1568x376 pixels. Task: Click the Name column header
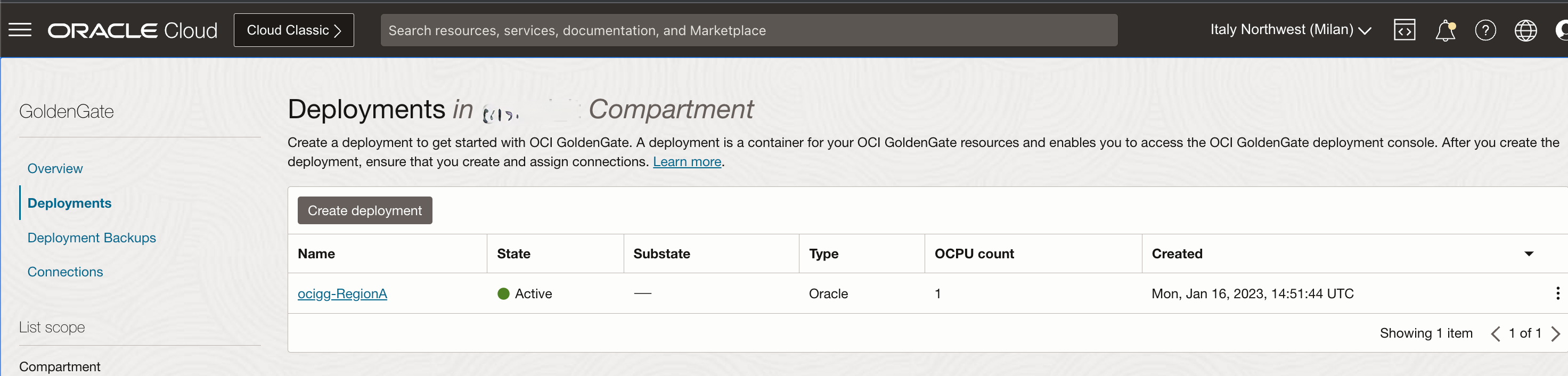coord(316,254)
